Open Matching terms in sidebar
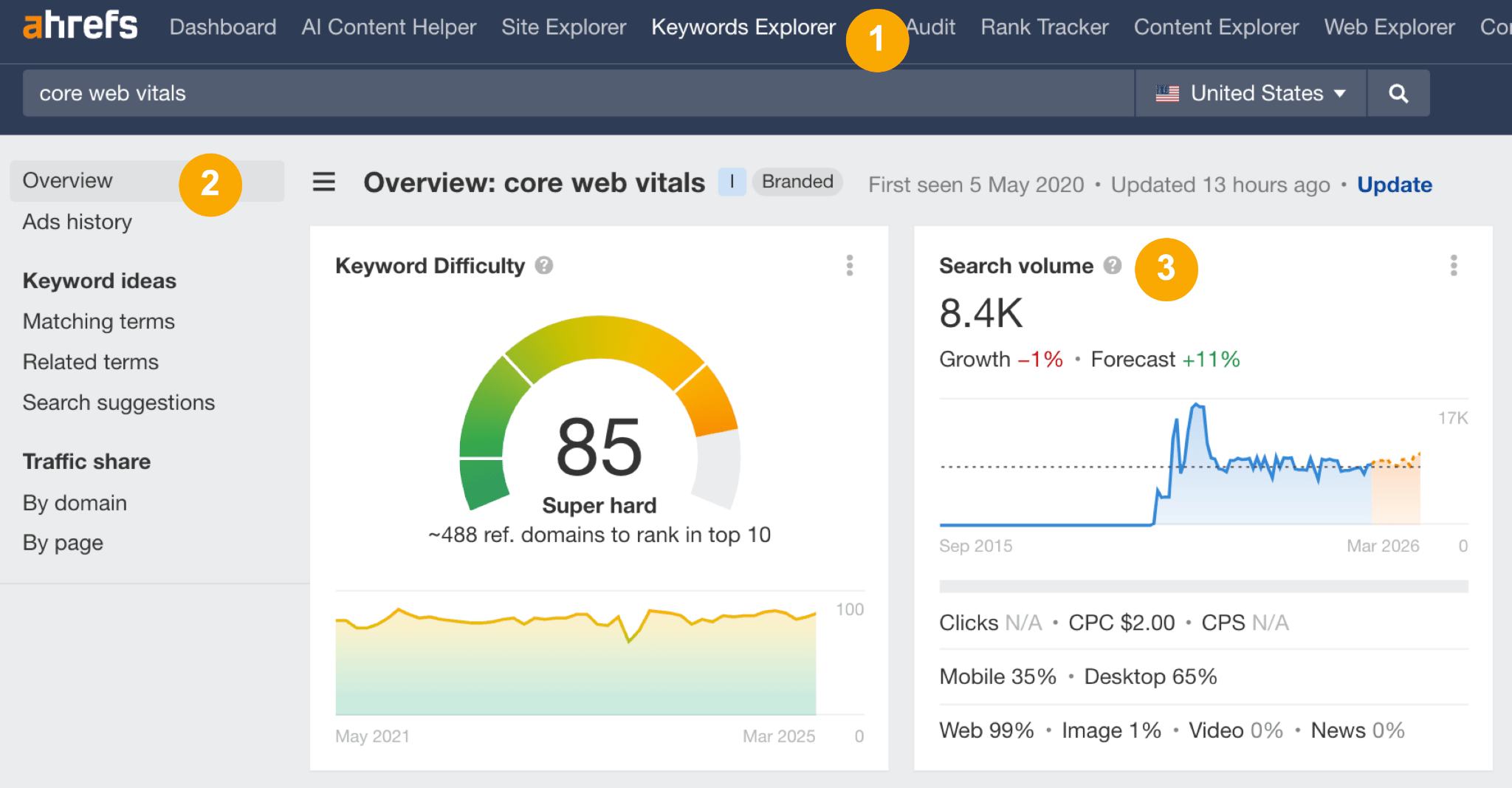1512x788 pixels. coord(99,321)
